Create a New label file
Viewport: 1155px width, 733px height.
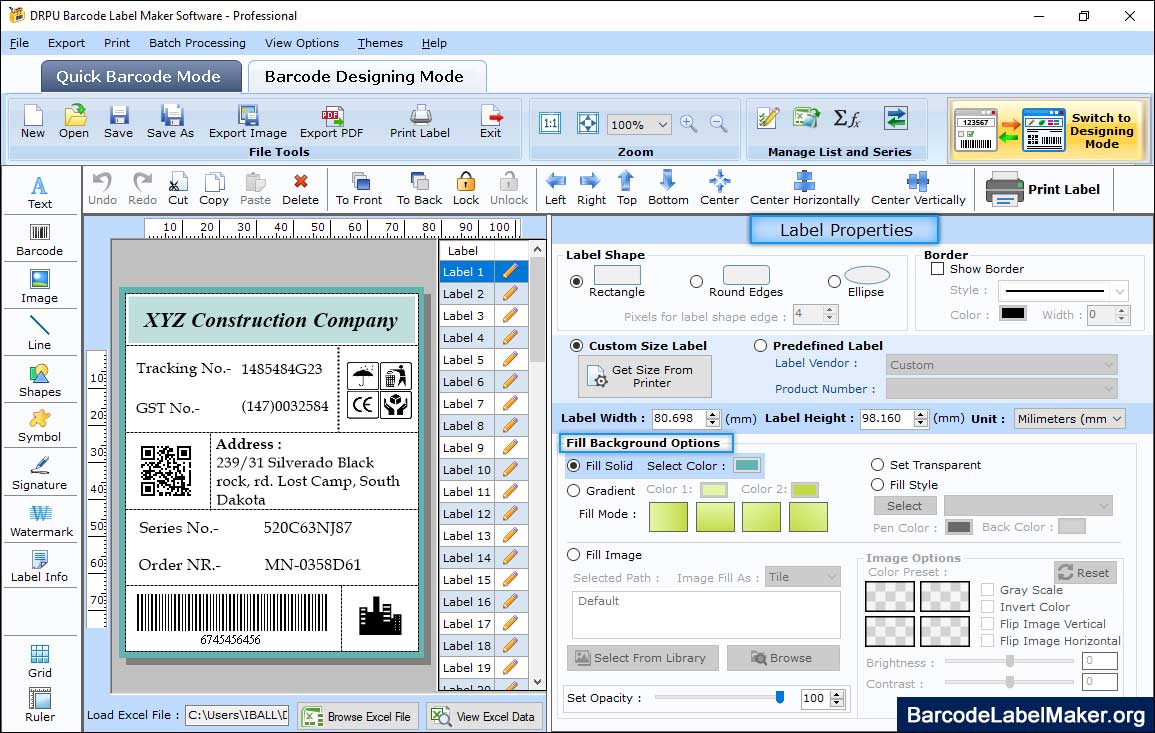(33, 122)
